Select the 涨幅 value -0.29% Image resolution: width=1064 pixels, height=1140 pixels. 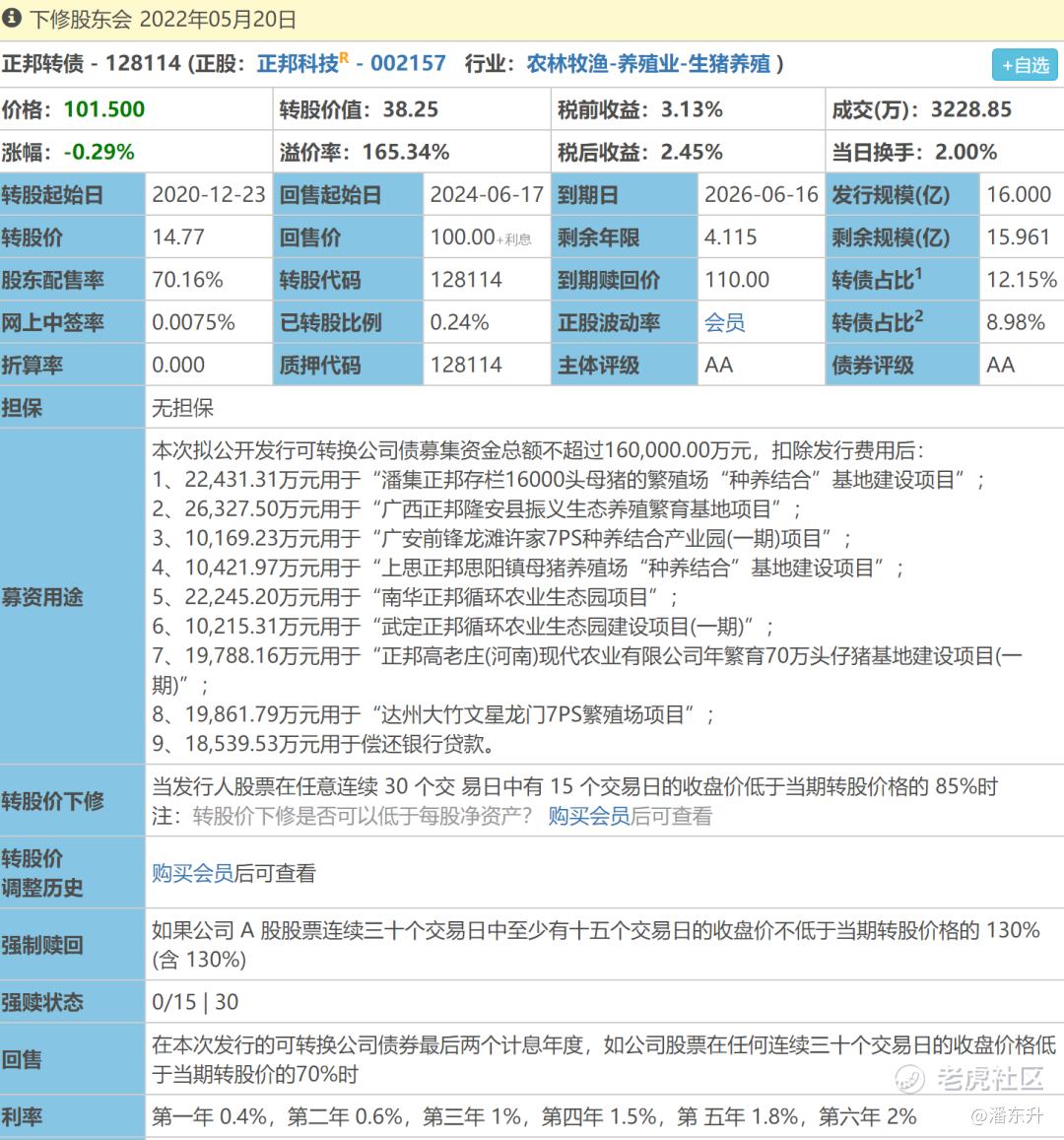click(x=99, y=152)
